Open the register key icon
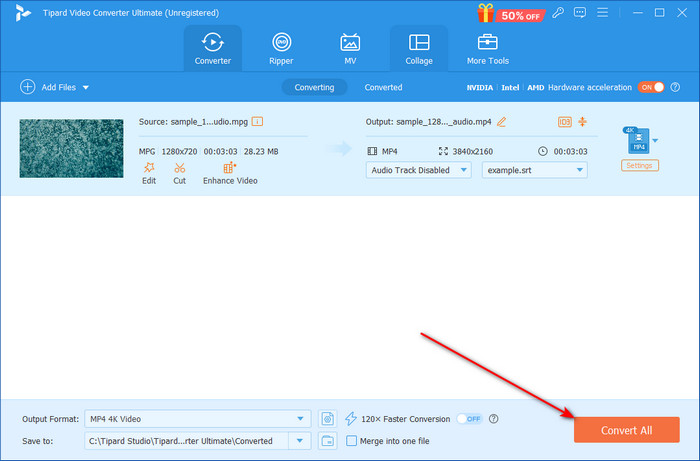Screen dimensions: 700x461 [558, 12]
